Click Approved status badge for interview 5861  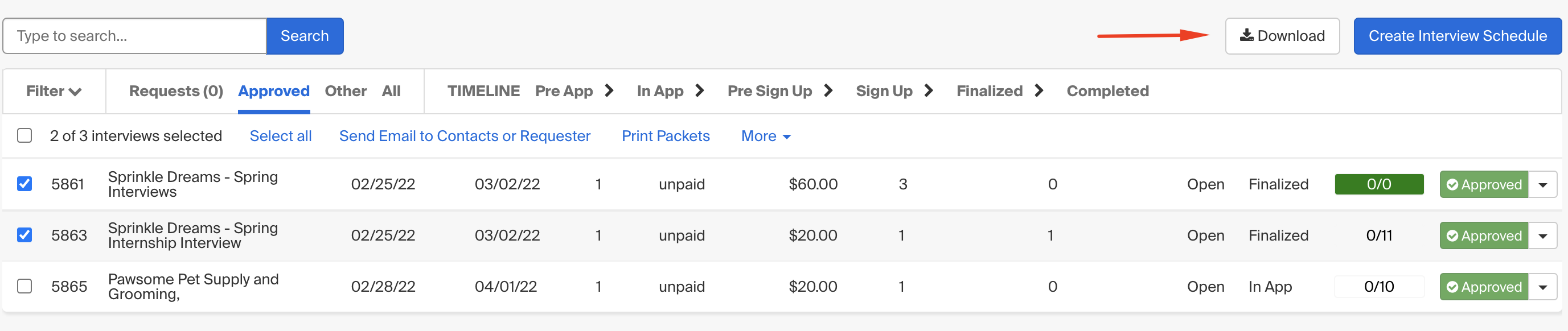click(1483, 184)
